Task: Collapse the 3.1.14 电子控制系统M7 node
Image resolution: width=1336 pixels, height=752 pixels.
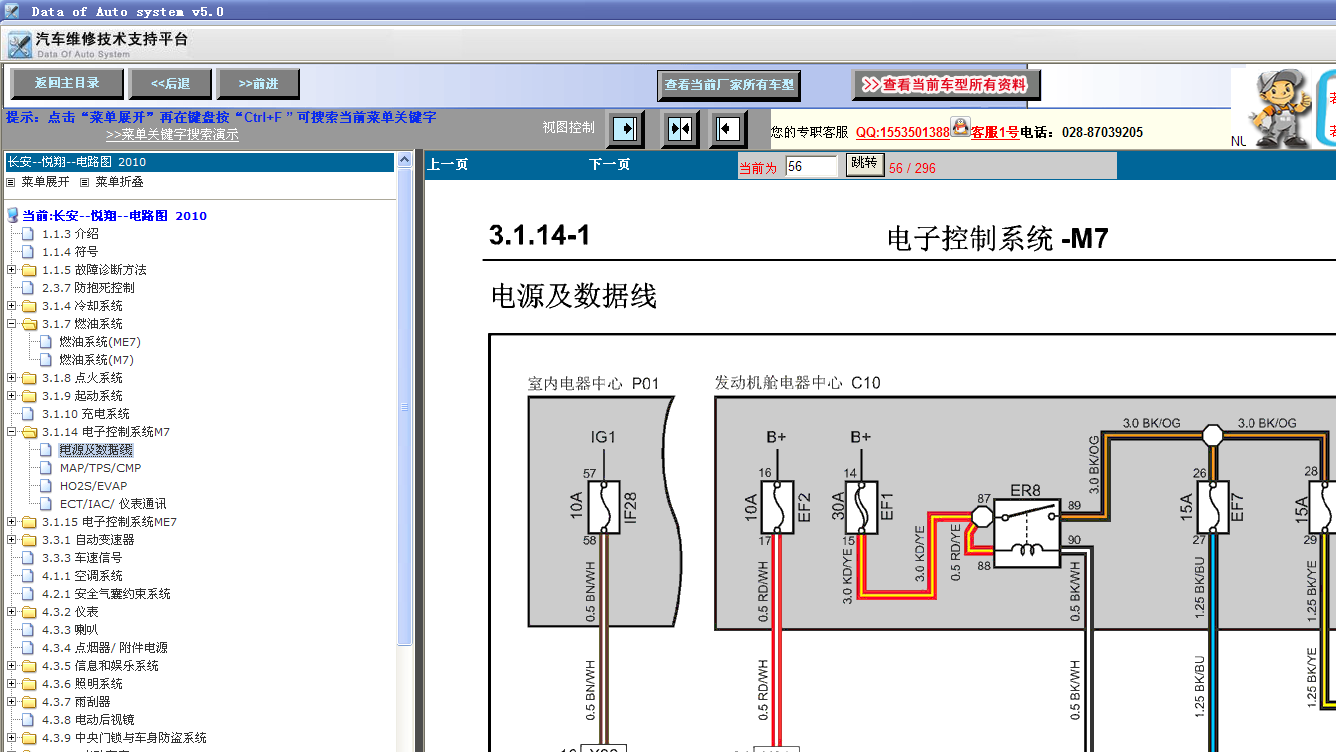Action: coord(11,431)
